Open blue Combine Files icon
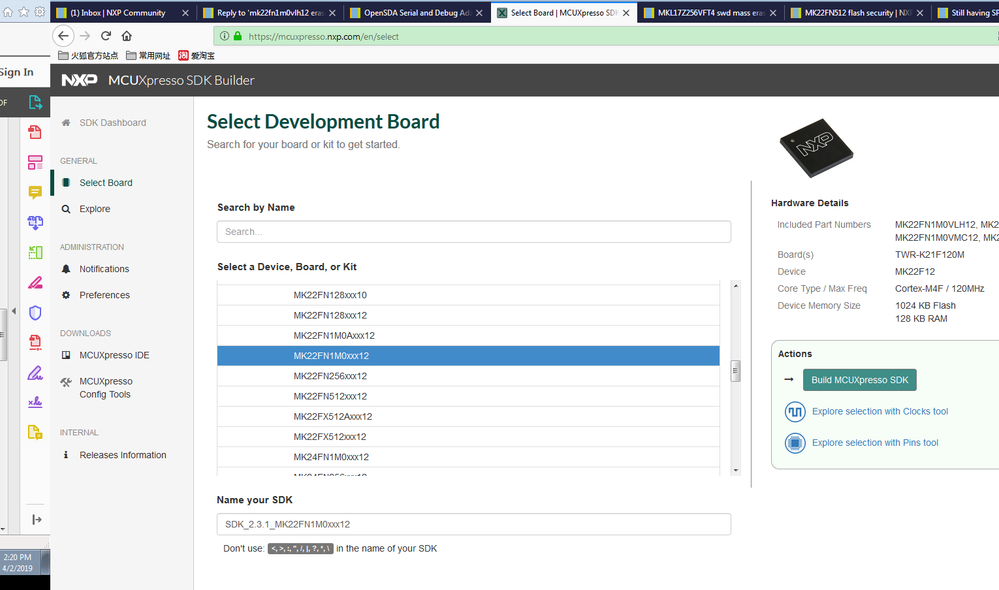 tap(35, 222)
